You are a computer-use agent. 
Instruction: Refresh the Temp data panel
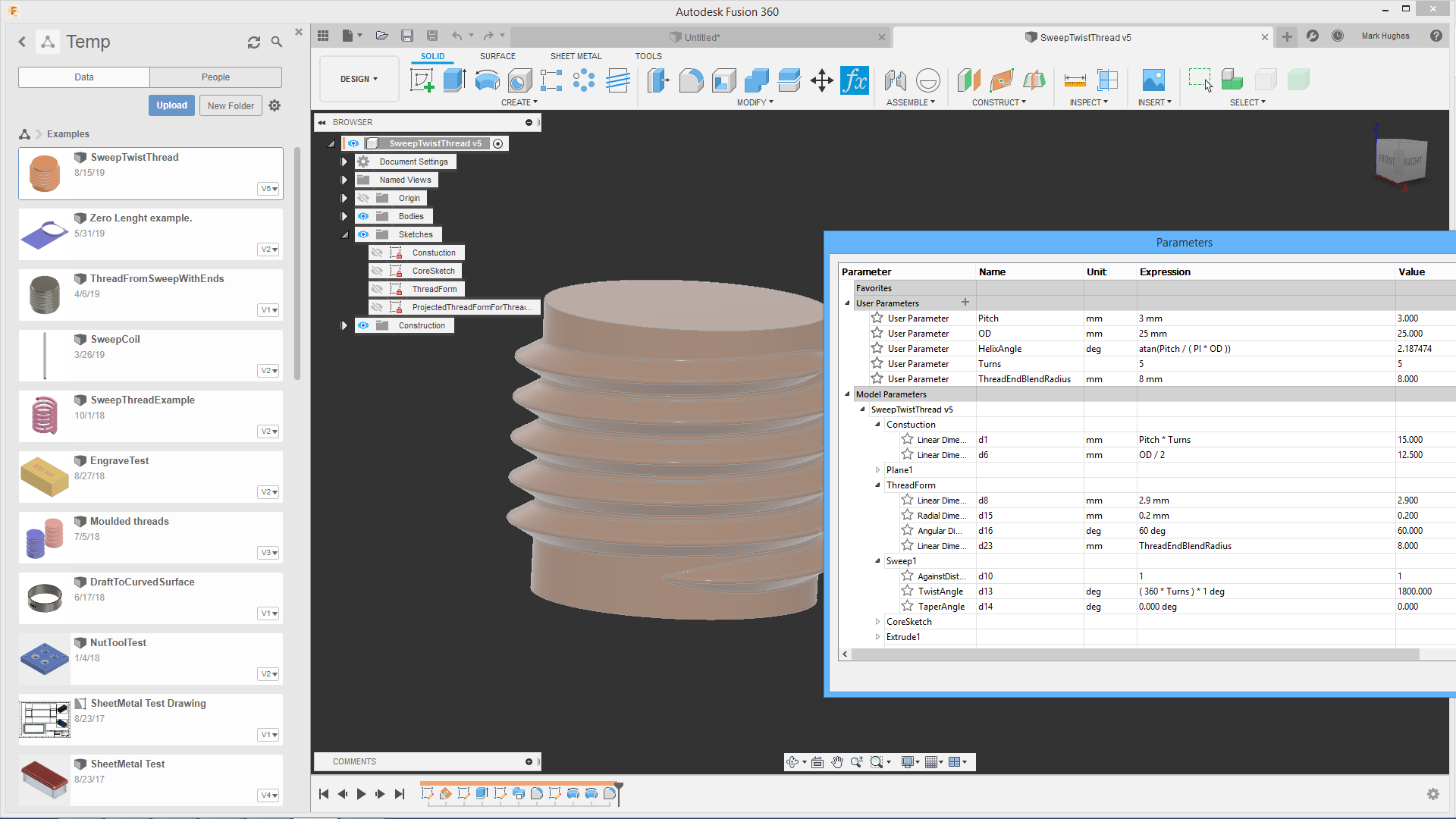coord(254,42)
